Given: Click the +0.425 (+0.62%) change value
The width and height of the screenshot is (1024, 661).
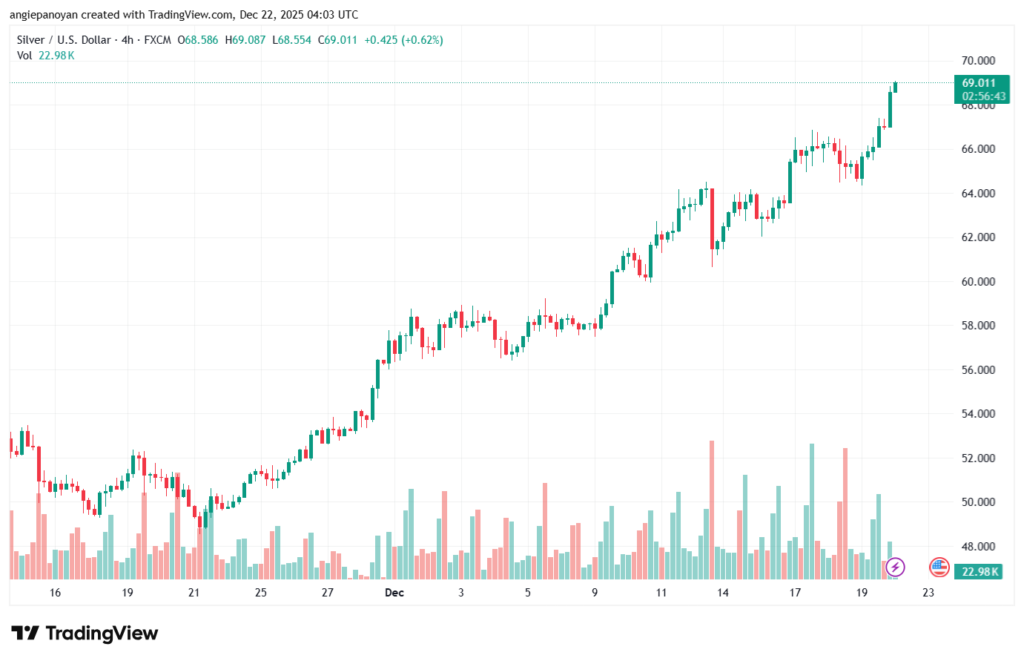Looking at the screenshot, I should [404, 40].
